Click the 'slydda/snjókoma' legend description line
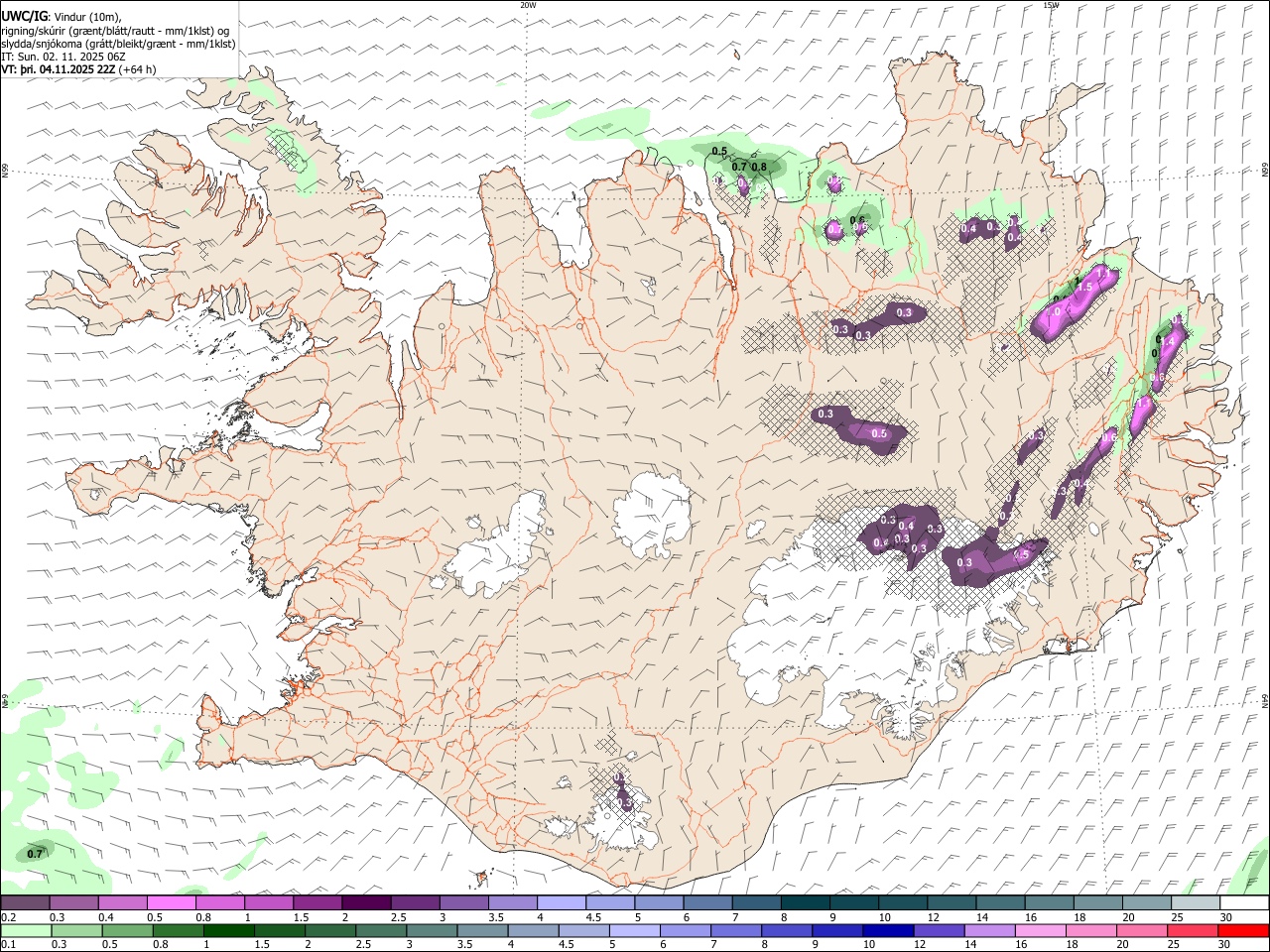The height and width of the screenshot is (952, 1270). point(119,44)
